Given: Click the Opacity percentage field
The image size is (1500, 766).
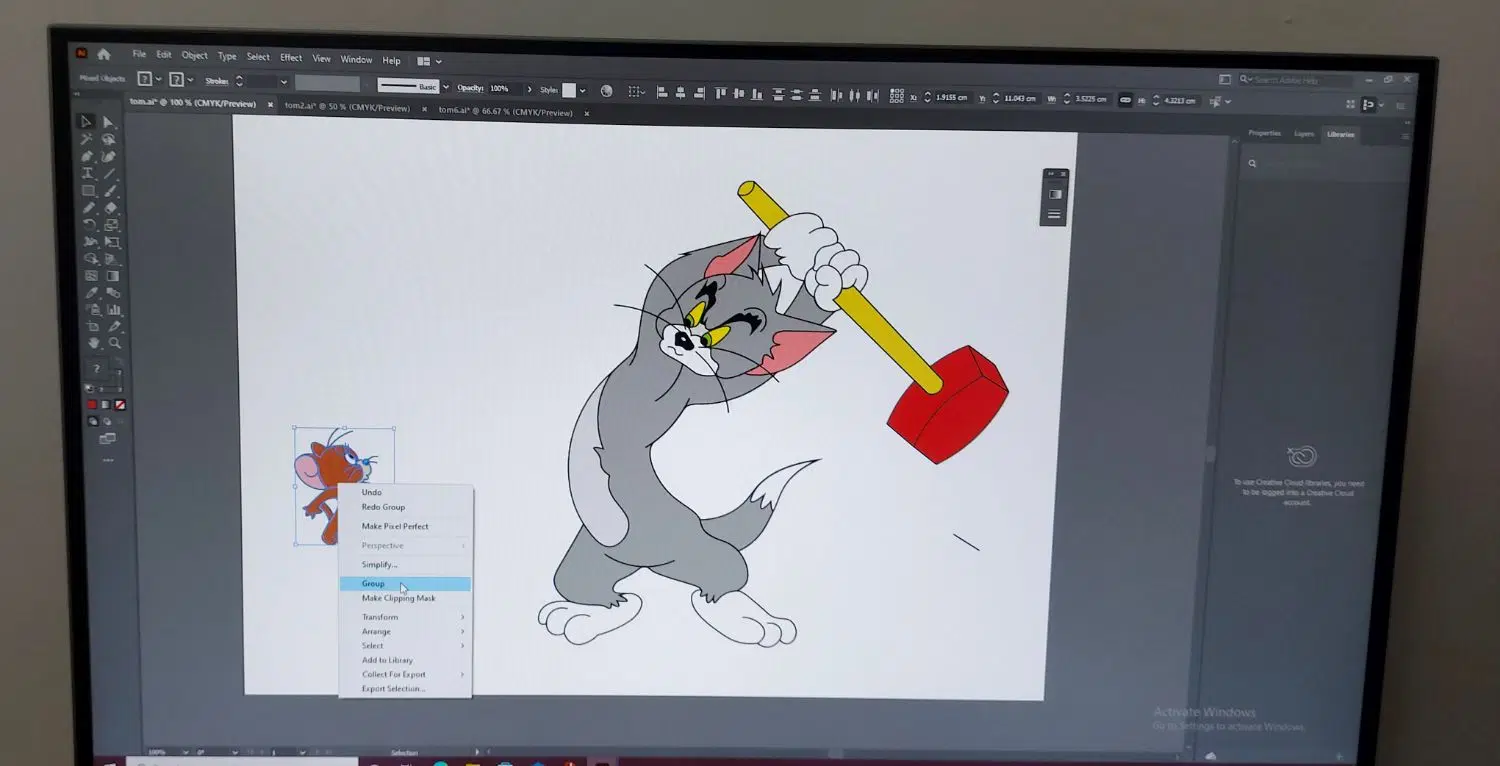Looking at the screenshot, I should pos(505,89).
